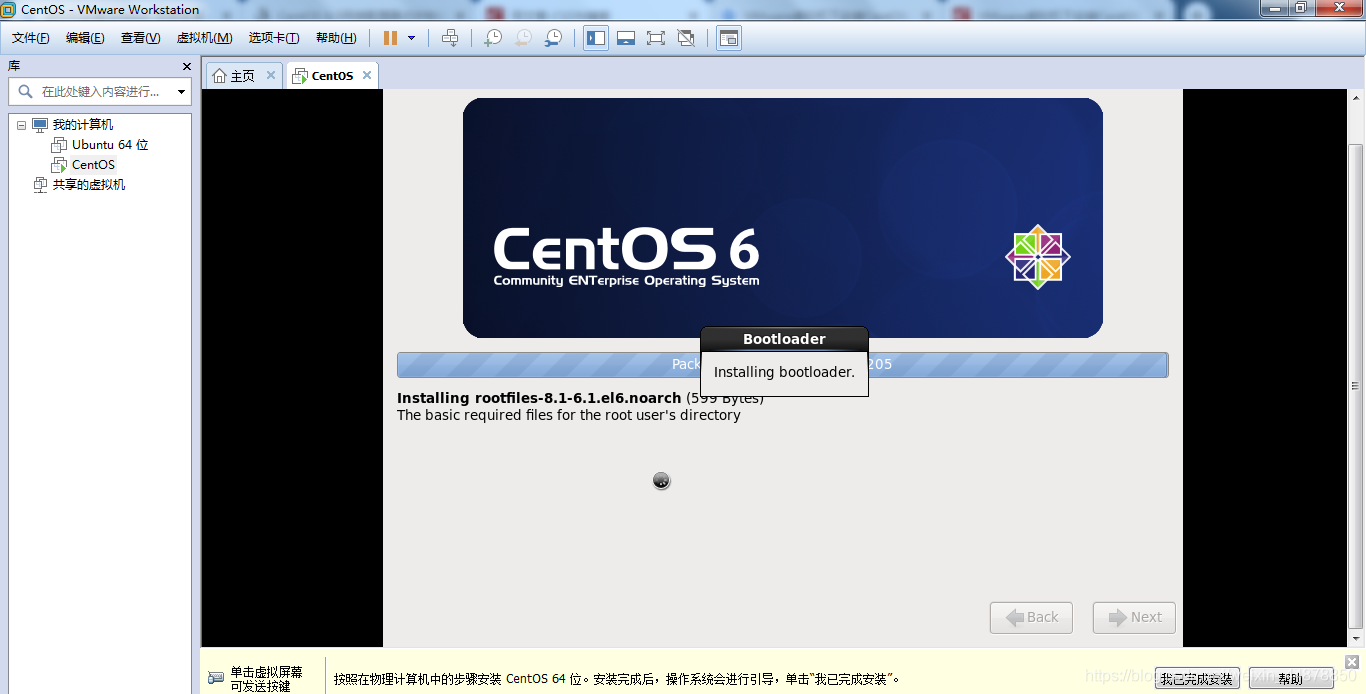Open the library search filter dropdown
The image size is (1366, 694).
[181, 92]
